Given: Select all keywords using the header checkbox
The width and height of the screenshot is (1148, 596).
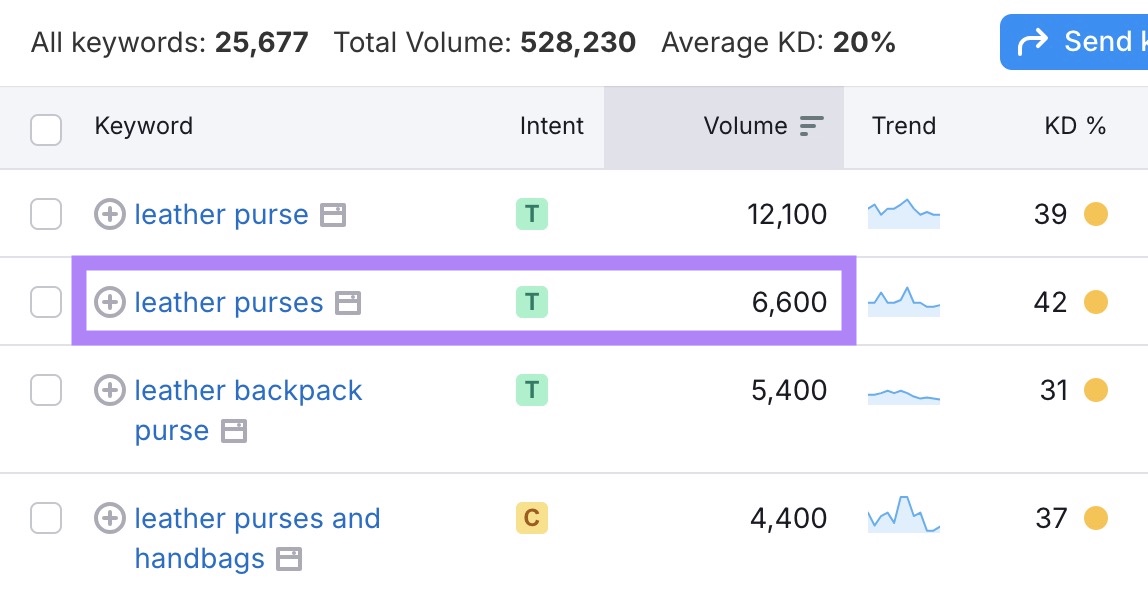Looking at the screenshot, I should point(46,126).
